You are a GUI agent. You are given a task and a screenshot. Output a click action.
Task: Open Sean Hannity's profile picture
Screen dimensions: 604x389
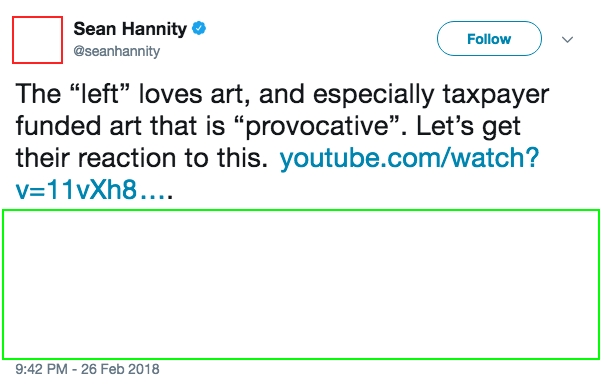37,40
